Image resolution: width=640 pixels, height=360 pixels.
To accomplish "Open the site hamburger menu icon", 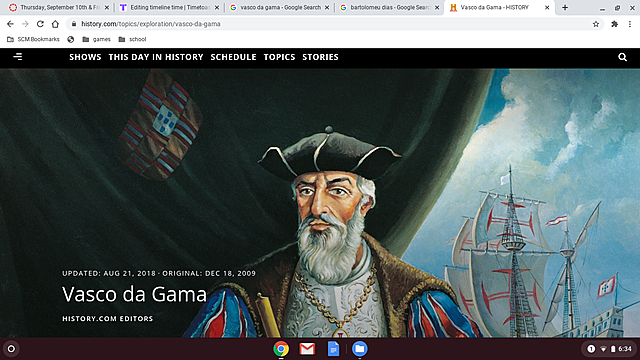I will [x=18, y=57].
